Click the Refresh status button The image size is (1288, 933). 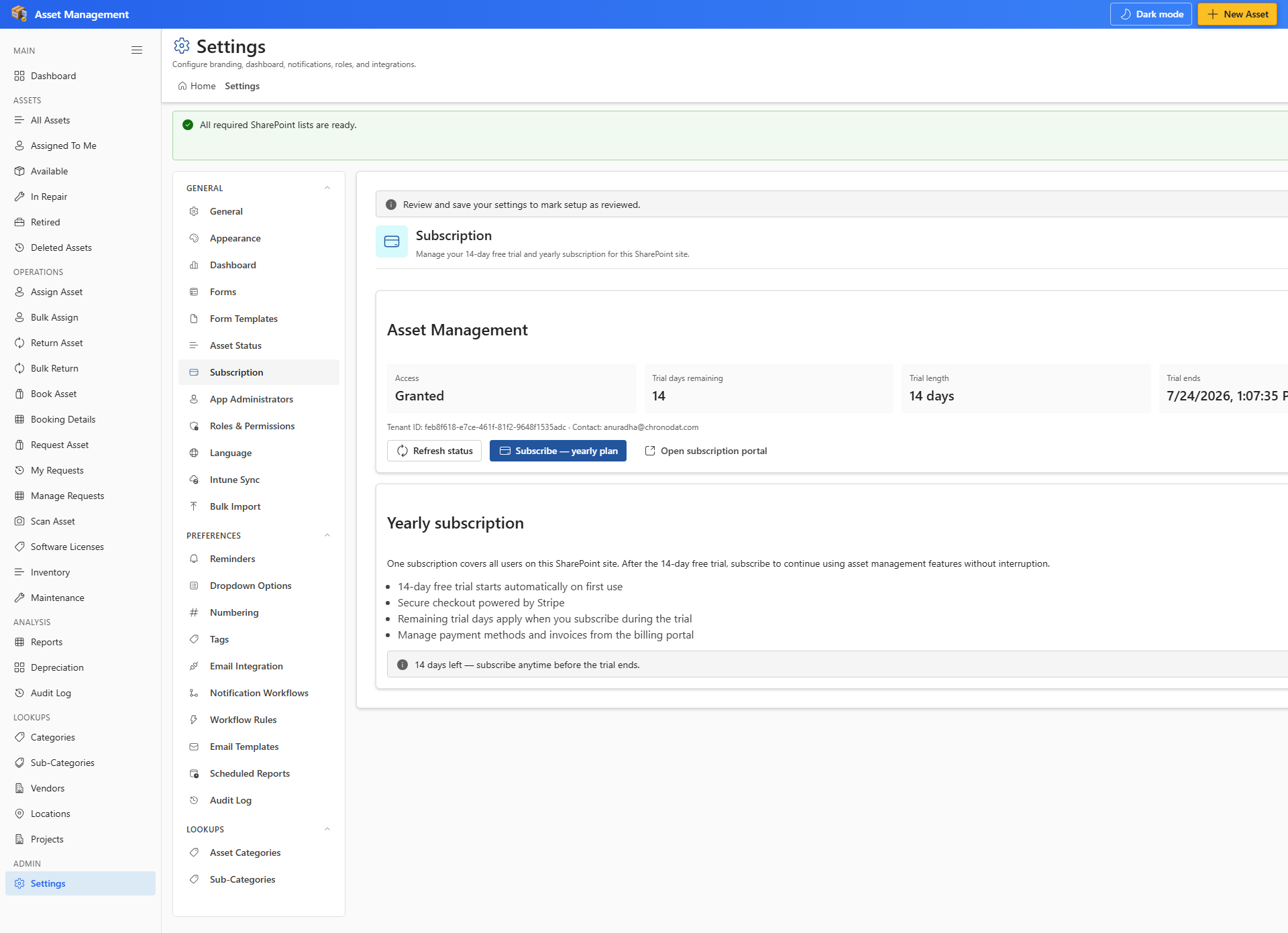434,451
